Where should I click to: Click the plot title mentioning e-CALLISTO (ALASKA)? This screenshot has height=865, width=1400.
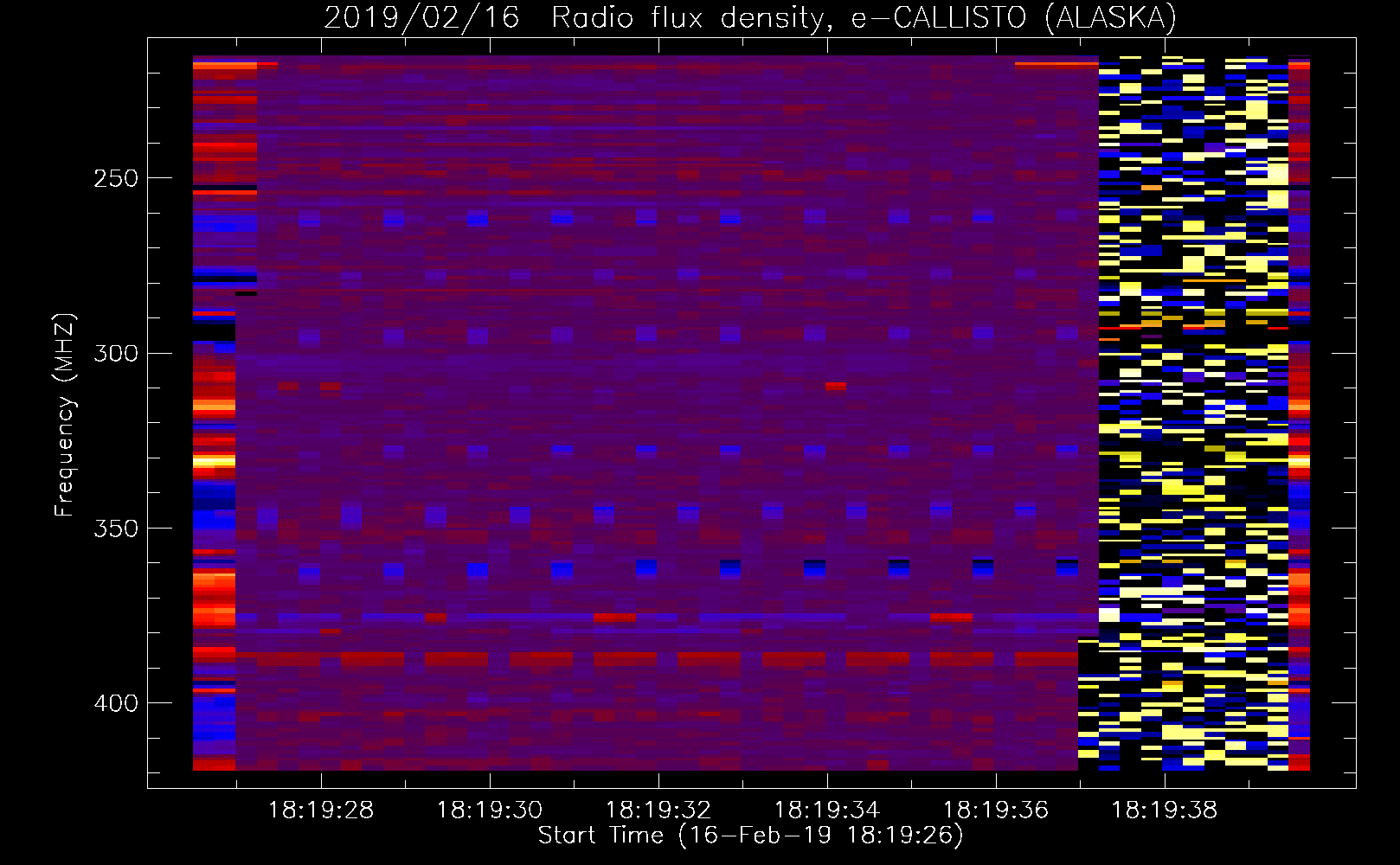tap(750, 17)
